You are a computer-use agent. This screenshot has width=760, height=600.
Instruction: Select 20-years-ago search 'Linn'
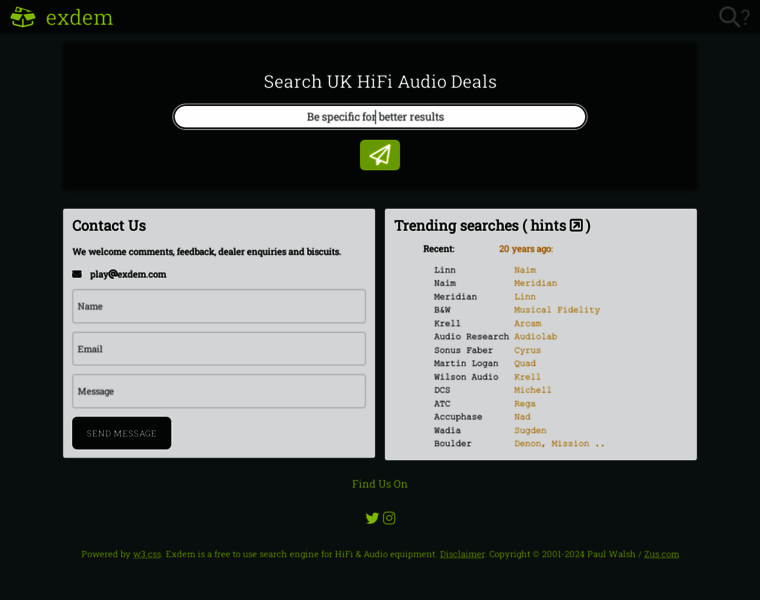pos(525,297)
